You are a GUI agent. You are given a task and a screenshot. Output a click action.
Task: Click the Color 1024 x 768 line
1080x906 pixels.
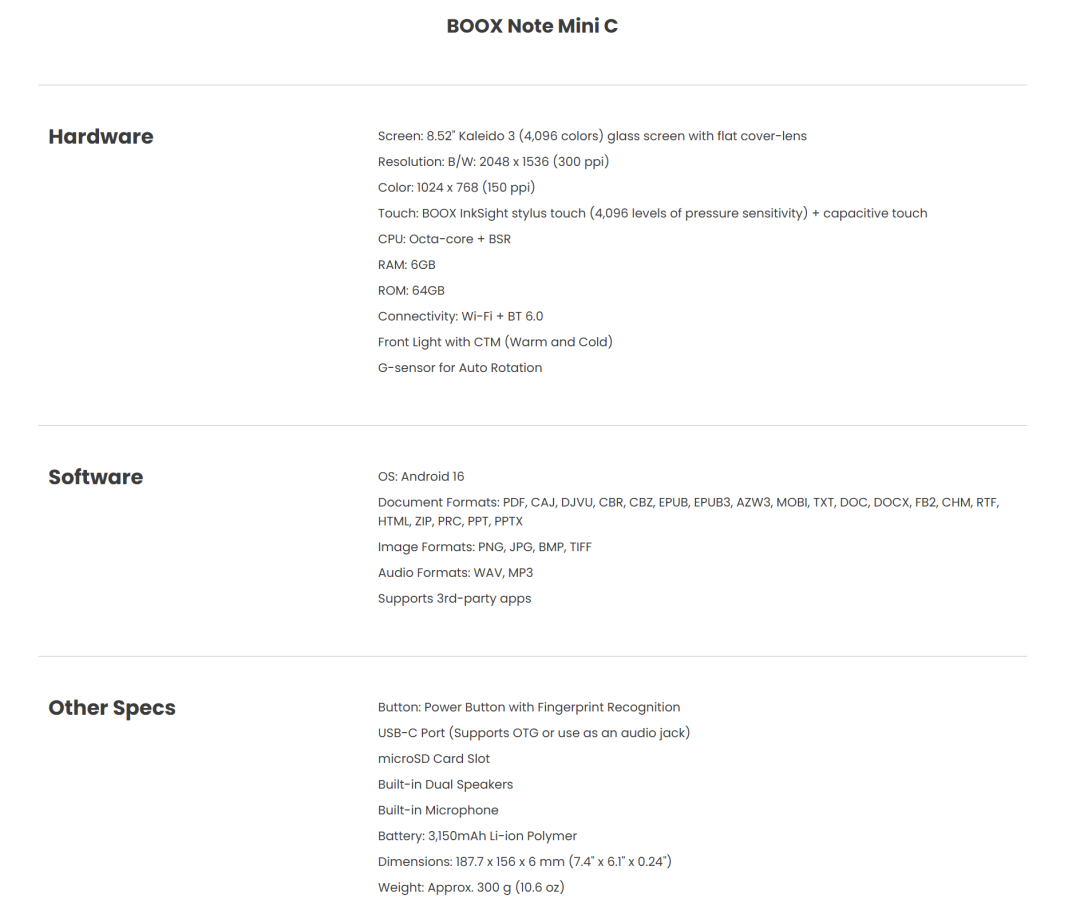coord(456,187)
